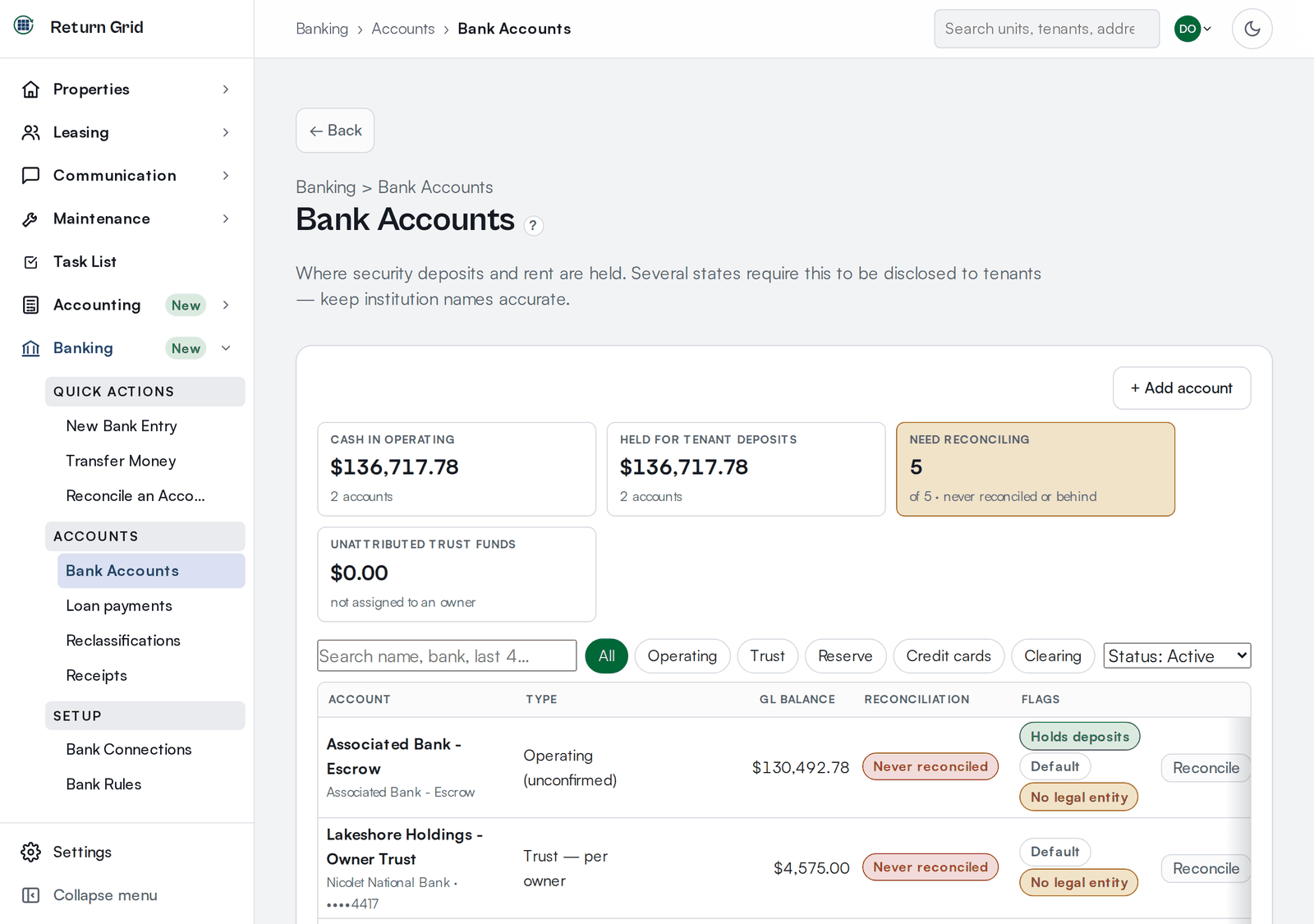Click the Task List checkbox icon
The width and height of the screenshot is (1314, 924).
31,262
